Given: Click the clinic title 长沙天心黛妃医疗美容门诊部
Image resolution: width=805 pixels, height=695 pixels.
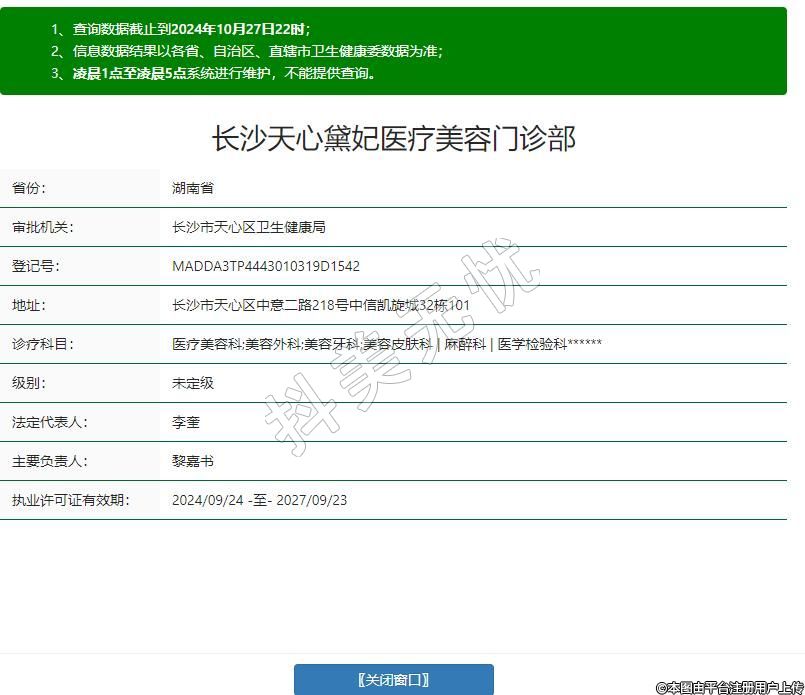Looking at the screenshot, I should [x=393, y=138].
